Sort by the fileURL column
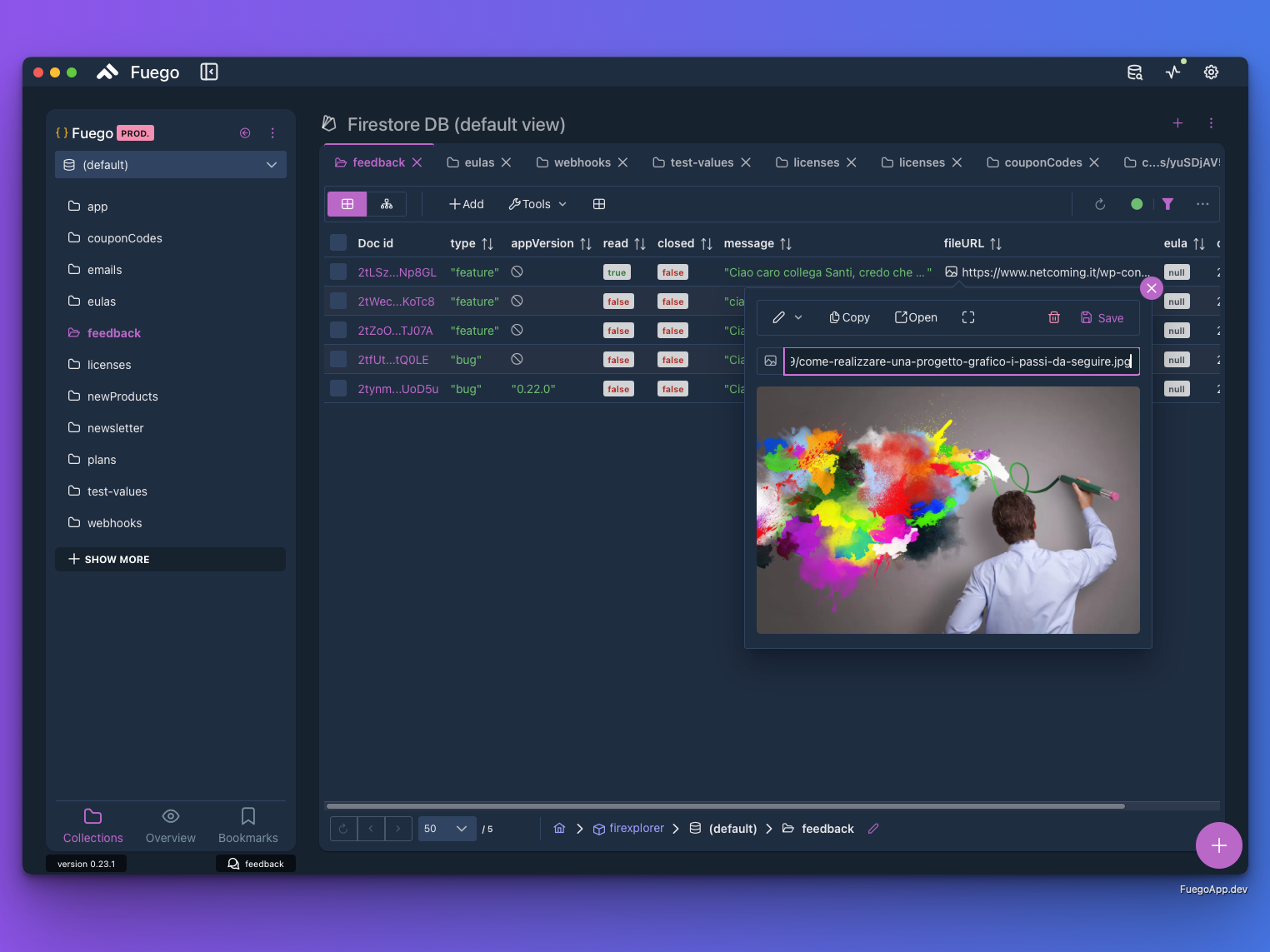 coord(996,244)
